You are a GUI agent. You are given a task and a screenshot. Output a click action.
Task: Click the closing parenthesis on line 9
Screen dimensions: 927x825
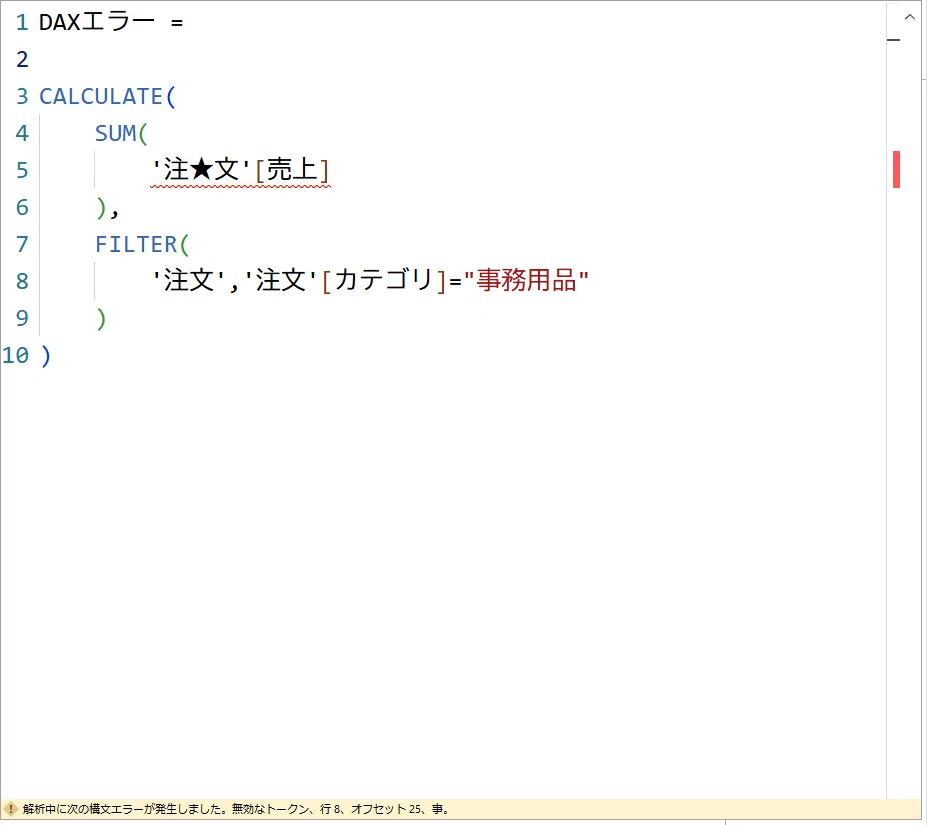(x=101, y=318)
